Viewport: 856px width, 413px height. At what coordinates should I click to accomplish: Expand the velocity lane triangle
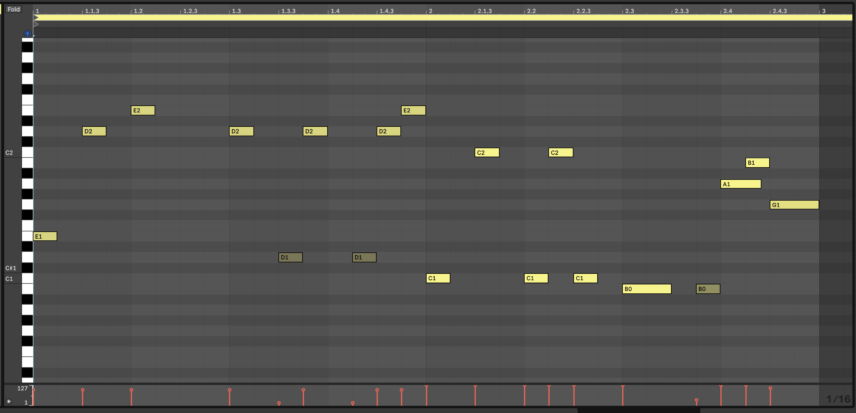pyautogui.click(x=9, y=401)
